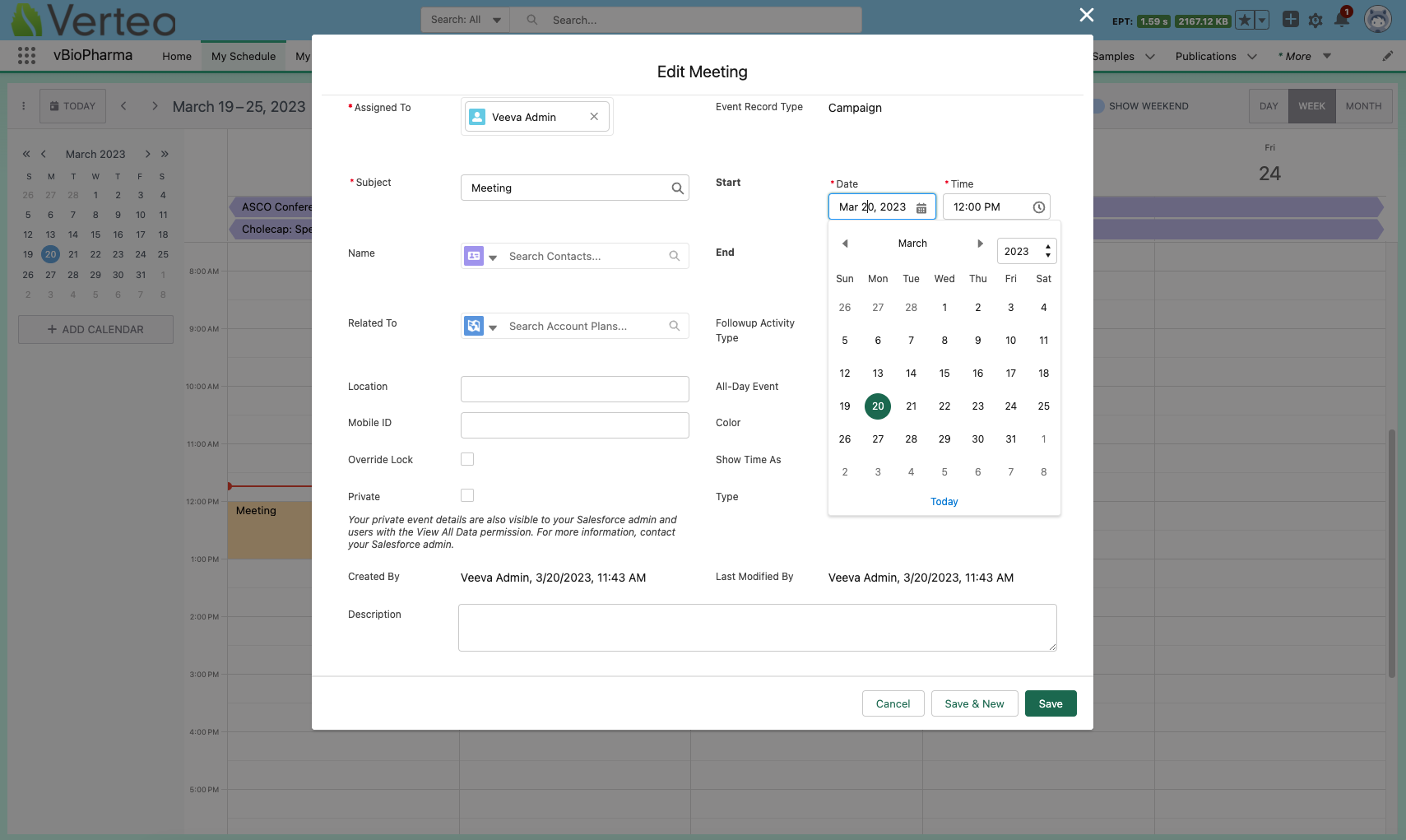Switch to the My Schedule tab
This screenshot has height=840, width=1406.
click(x=244, y=56)
